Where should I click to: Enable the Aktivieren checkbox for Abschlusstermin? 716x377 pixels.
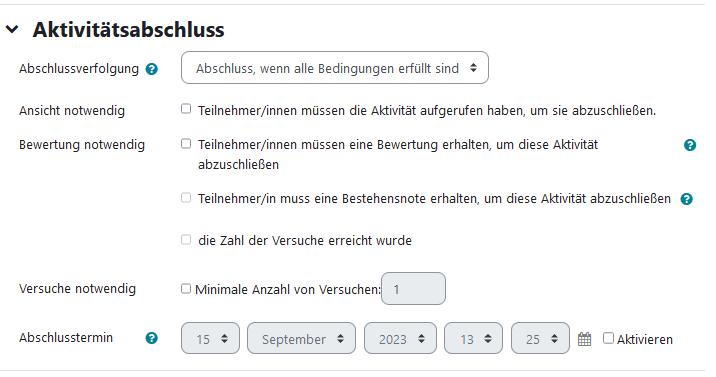[x=608, y=338]
